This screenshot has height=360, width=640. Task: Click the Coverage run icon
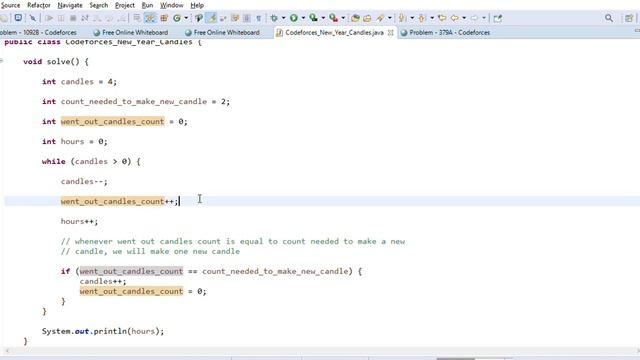(x=313, y=18)
